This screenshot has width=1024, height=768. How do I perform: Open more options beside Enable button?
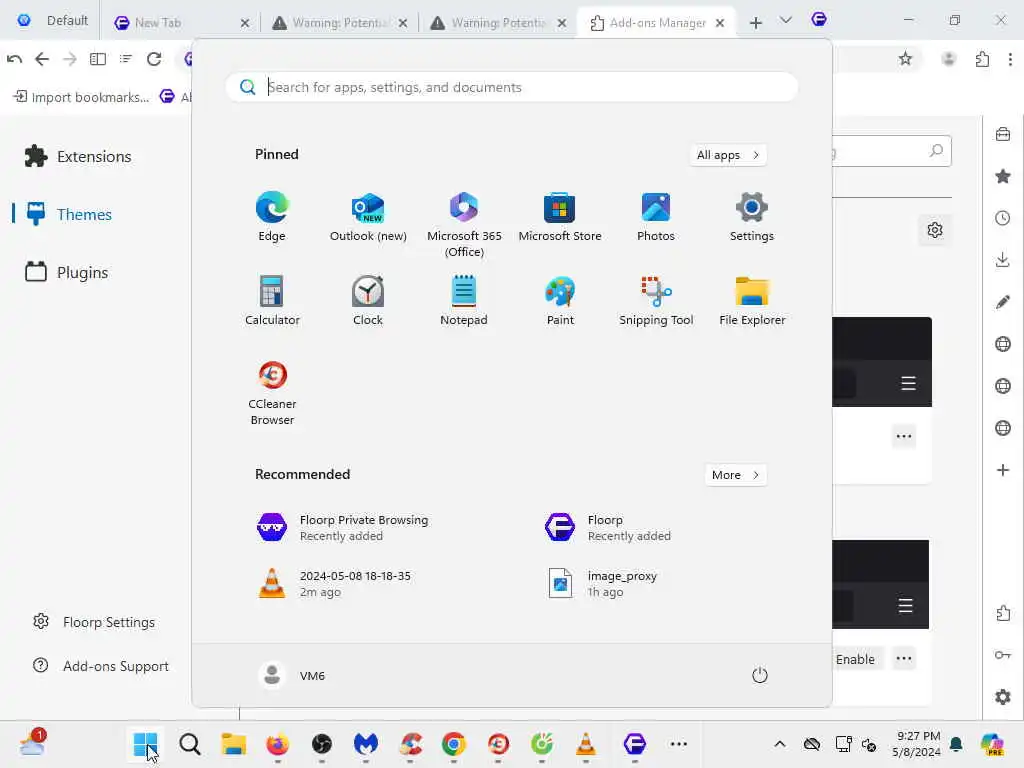[904, 658]
